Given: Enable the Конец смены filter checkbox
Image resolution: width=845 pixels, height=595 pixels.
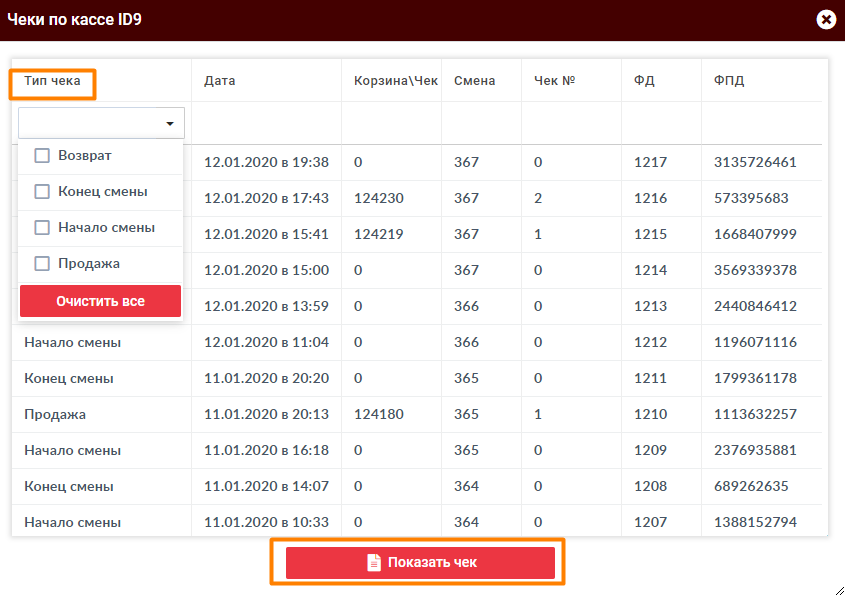Looking at the screenshot, I should point(42,192).
